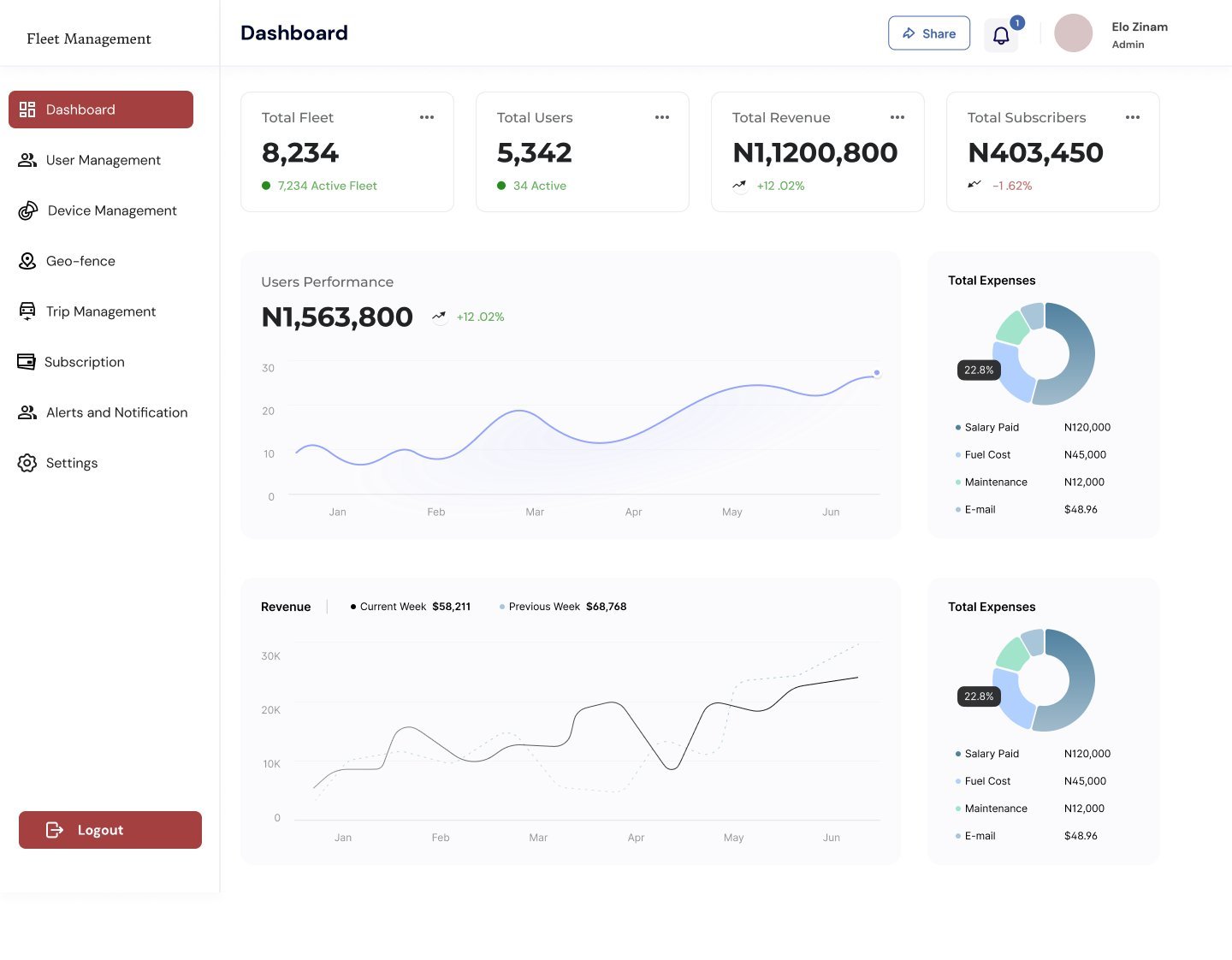Image resolution: width=1232 pixels, height=960 pixels.
Task: Click the Previous Week legend dot
Action: click(502, 607)
